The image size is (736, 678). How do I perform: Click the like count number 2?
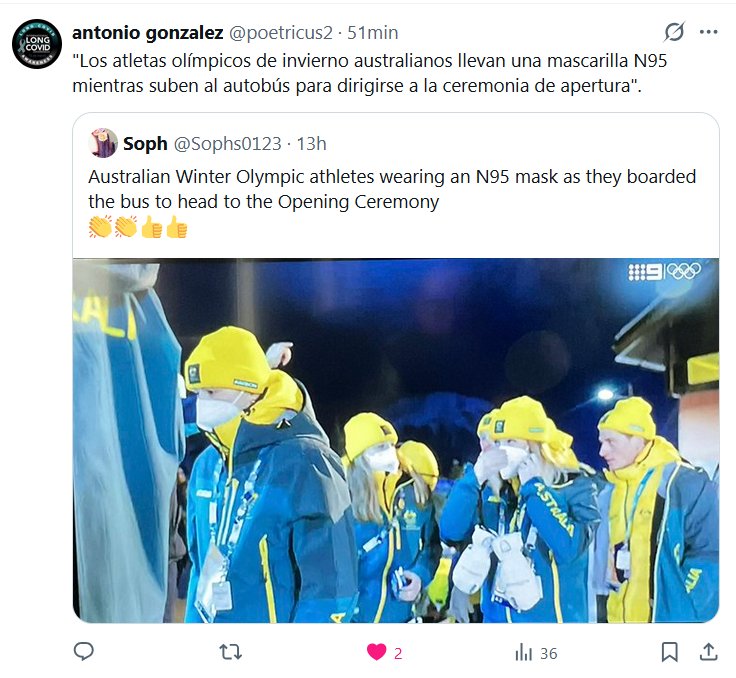pos(398,654)
